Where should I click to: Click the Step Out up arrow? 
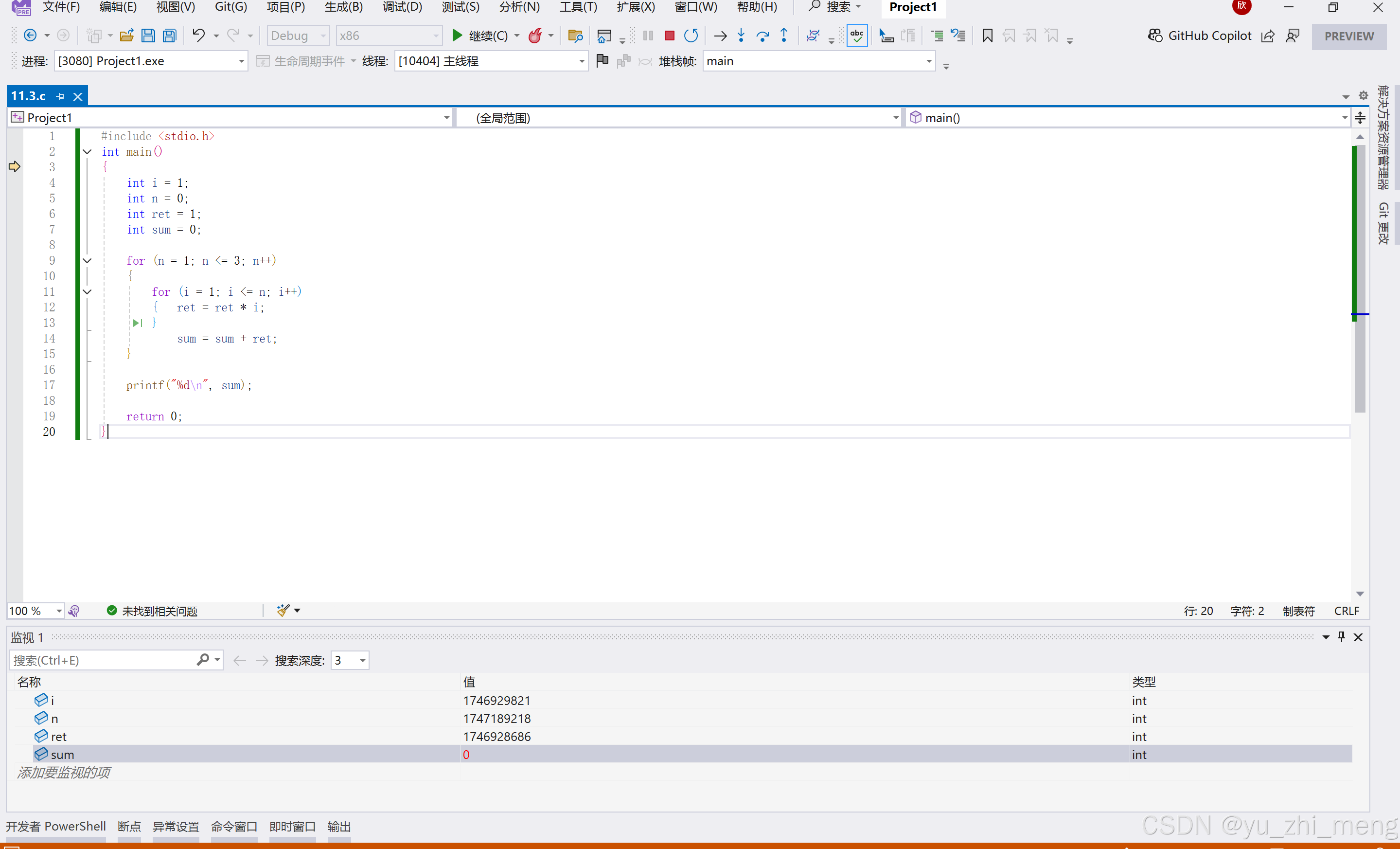point(784,36)
